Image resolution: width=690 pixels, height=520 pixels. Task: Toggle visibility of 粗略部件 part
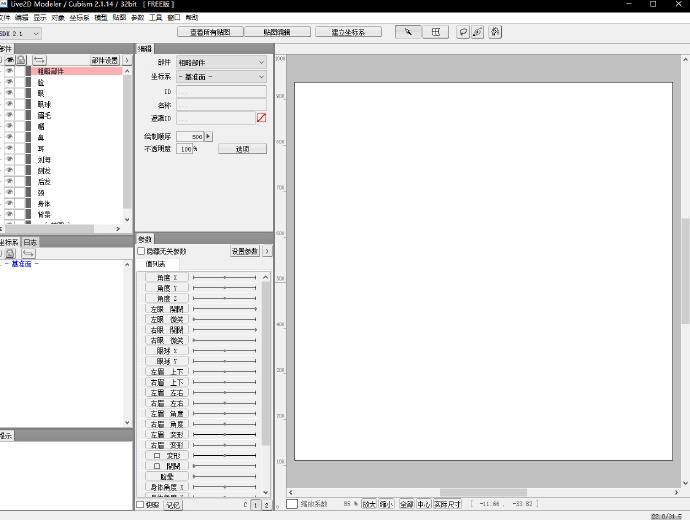click(10, 71)
